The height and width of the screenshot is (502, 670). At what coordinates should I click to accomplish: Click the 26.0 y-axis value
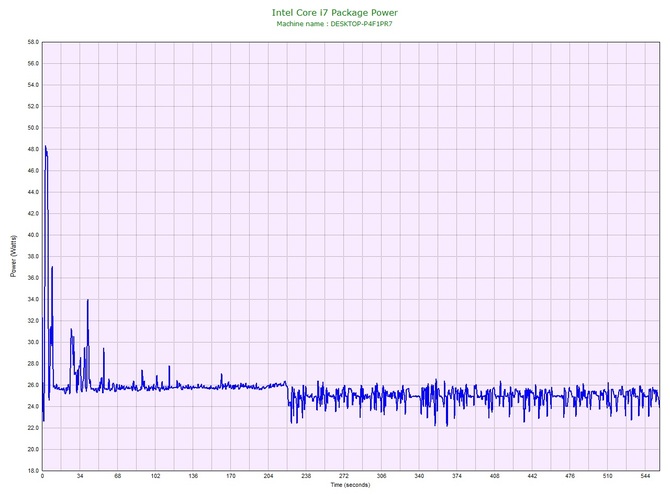click(33, 385)
